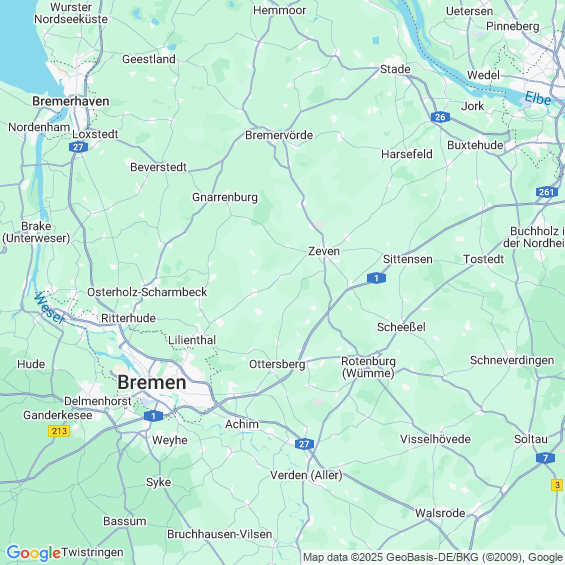Click the Bremervörde town label
Screen dimensions: 565x565
[279, 135]
